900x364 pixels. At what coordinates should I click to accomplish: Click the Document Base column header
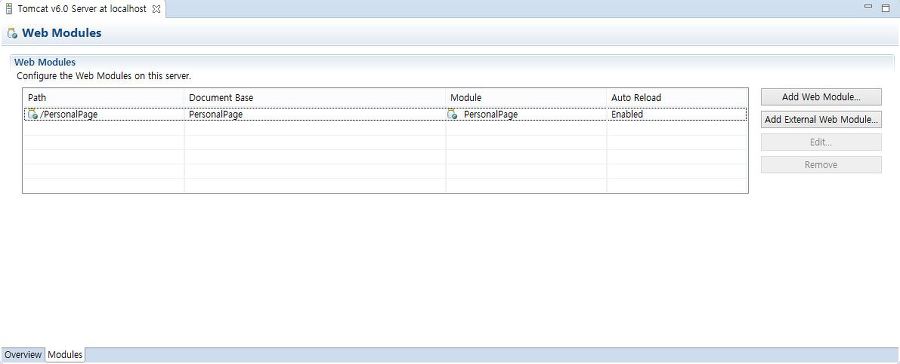[315, 98]
